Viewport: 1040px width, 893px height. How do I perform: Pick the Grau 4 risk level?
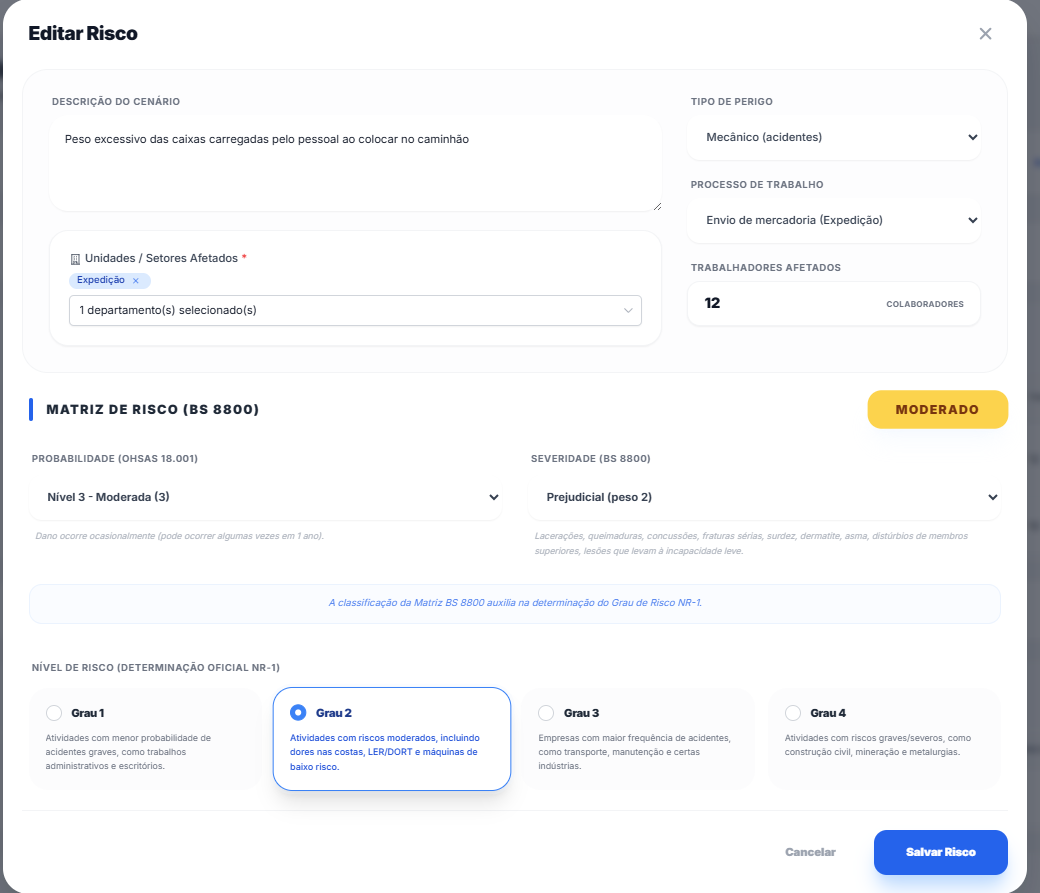(x=793, y=713)
